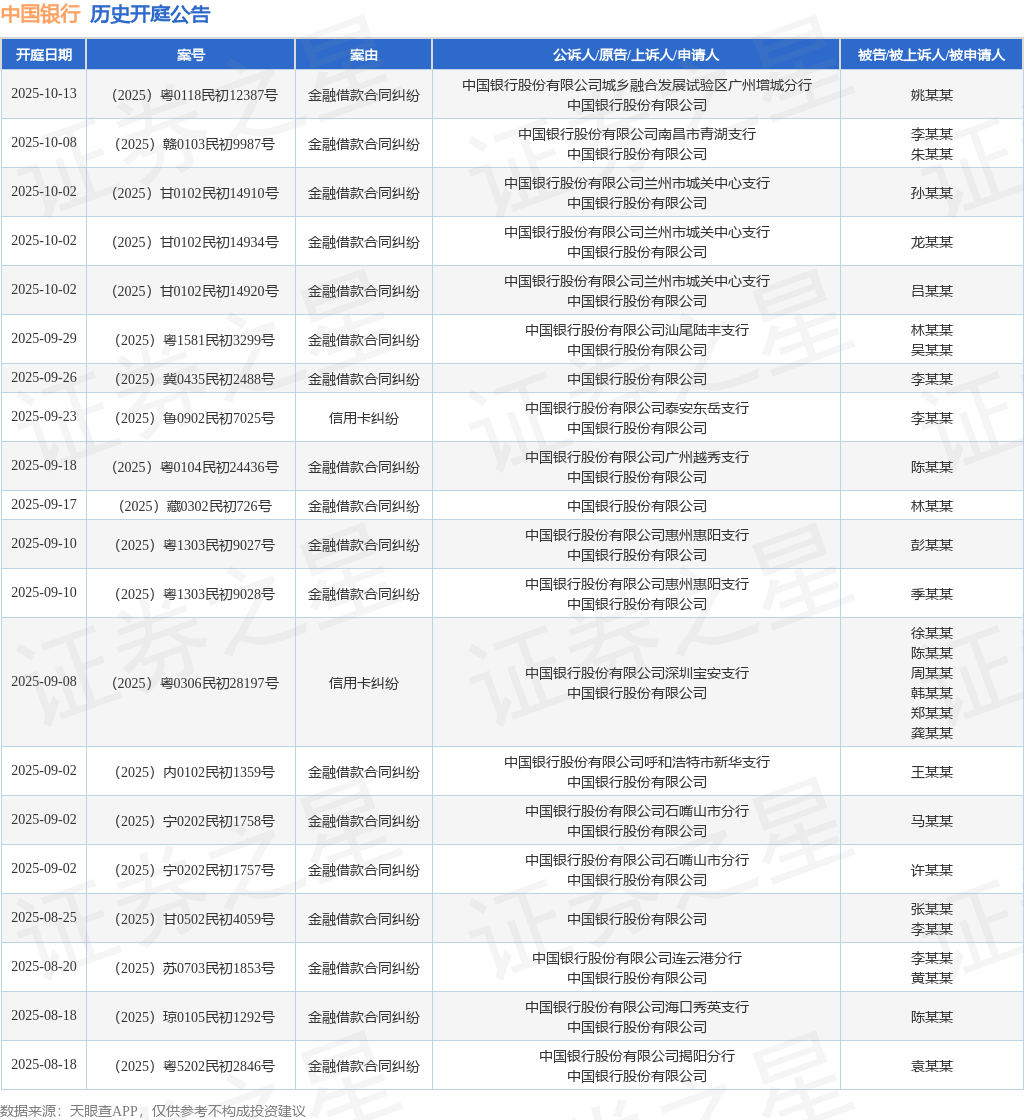Select case number (2025)赣0103民初9987号
The image size is (1024, 1120).
[194, 144]
